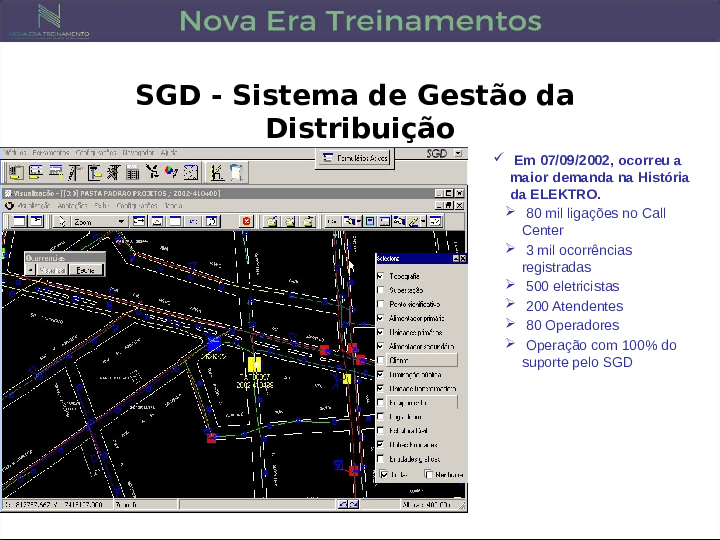Click the text '500 eletricistas'
Screen dimensions: 720x540
coord(572,286)
